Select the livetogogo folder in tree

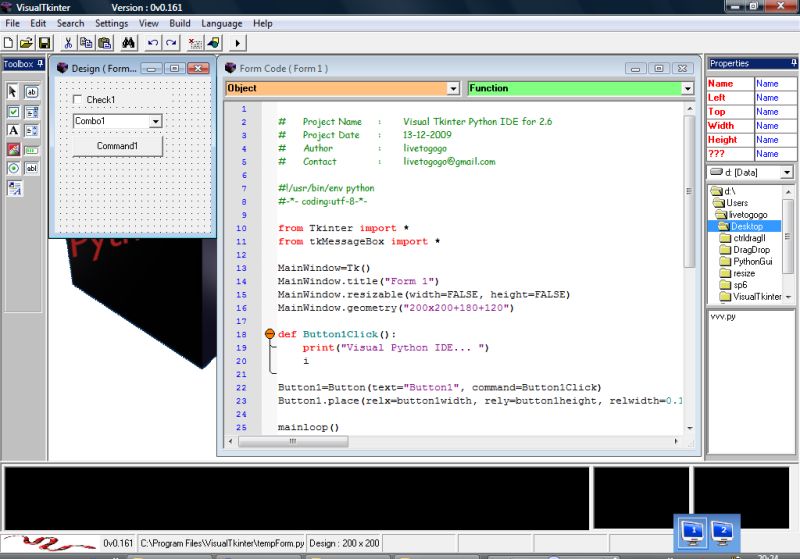coord(742,215)
